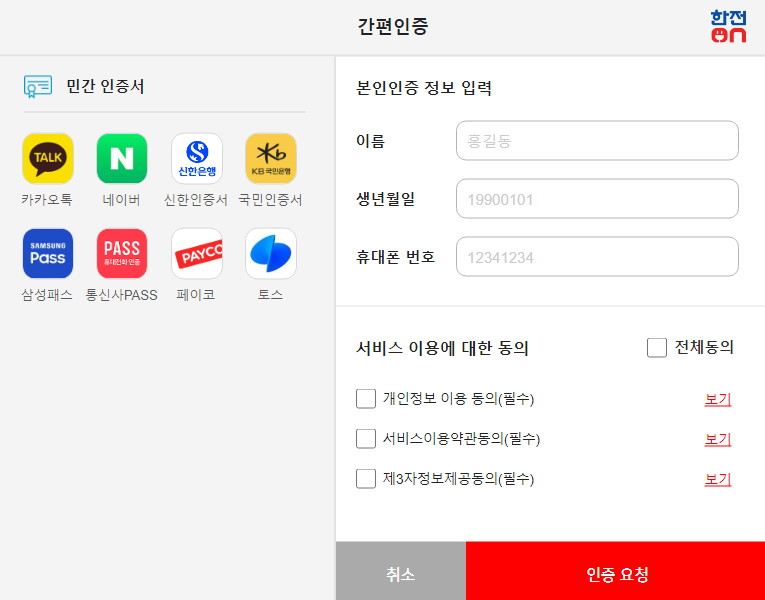Click the 전체동의 label text
The height and width of the screenshot is (600, 765).
704,347
